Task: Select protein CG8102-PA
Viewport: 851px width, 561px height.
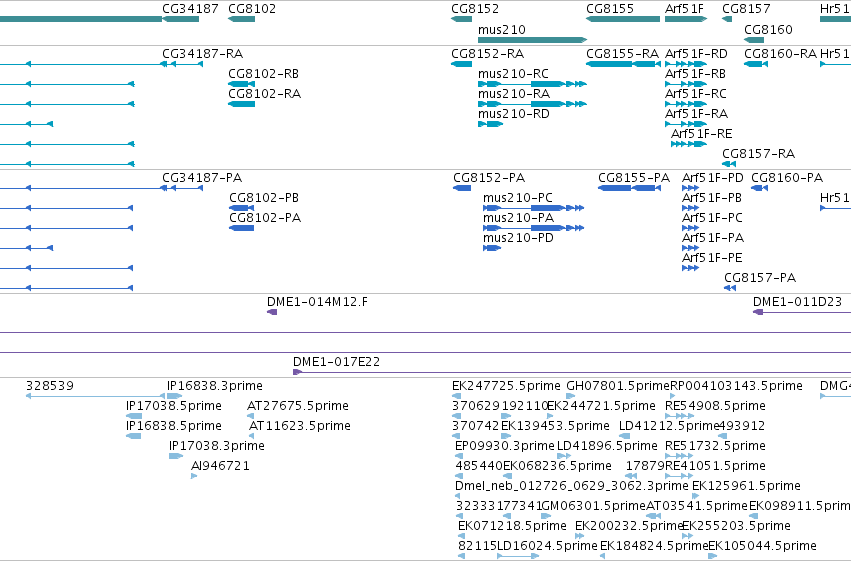Action: (x=265, y=218)
